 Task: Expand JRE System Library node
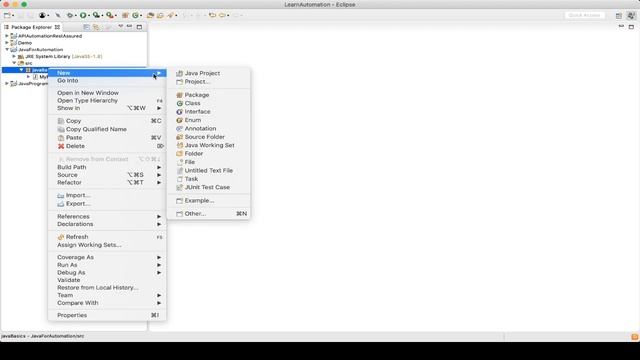tap(14, 56)
